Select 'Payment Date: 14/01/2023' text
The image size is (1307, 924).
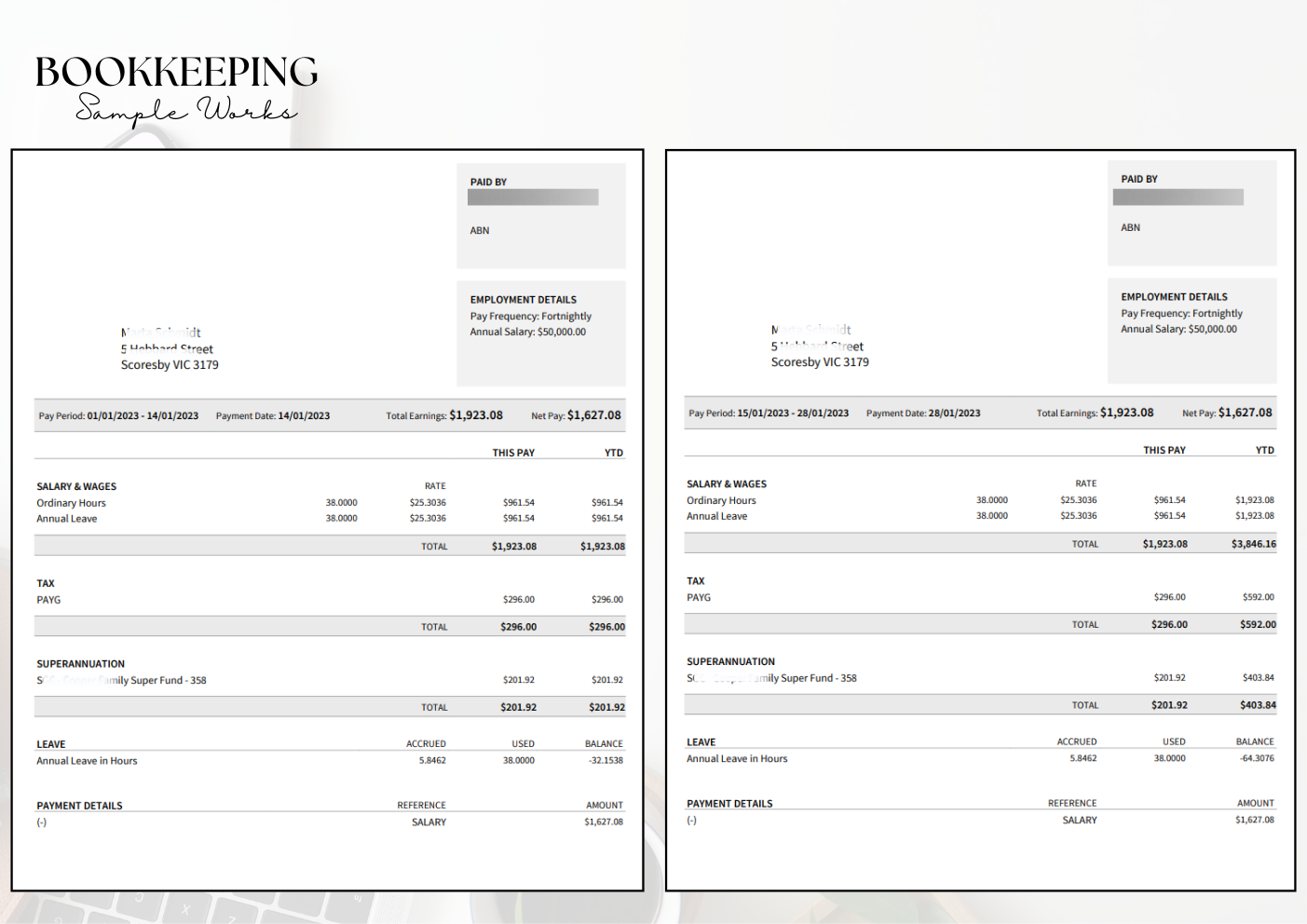(x=273, y=416)
